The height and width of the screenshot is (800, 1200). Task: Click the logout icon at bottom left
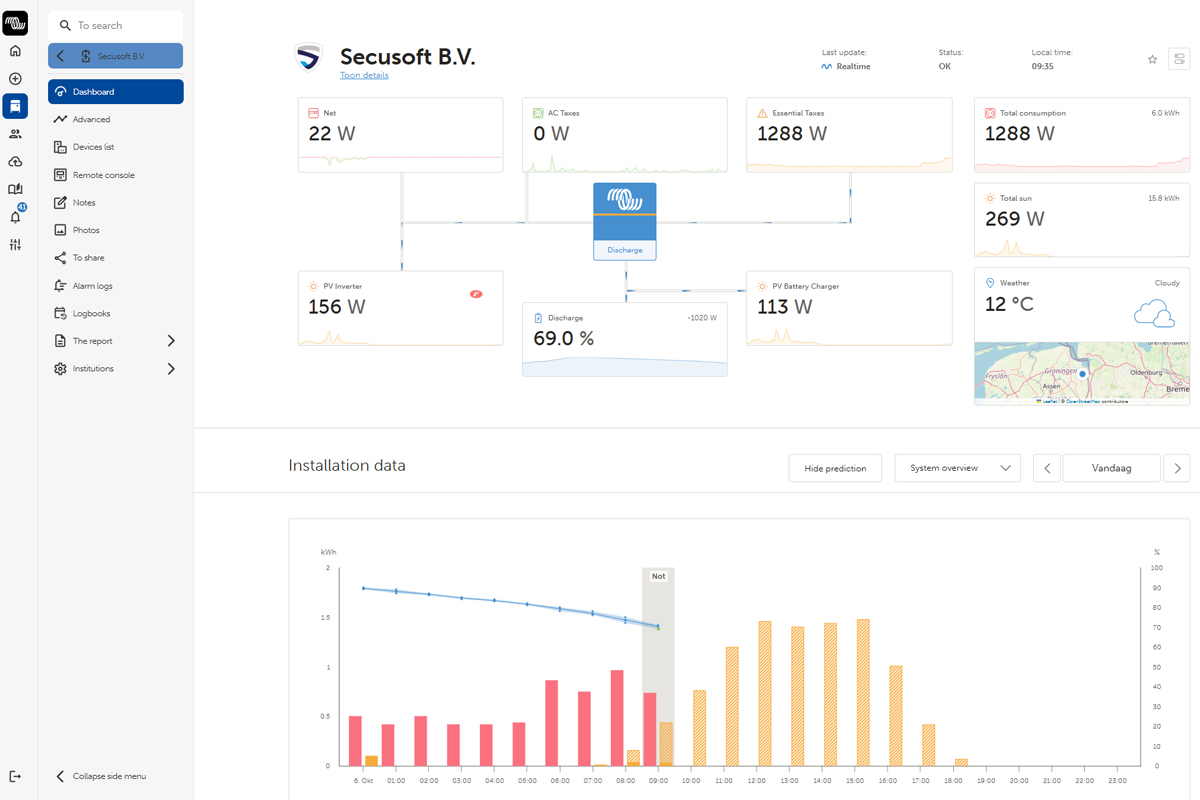15,776
